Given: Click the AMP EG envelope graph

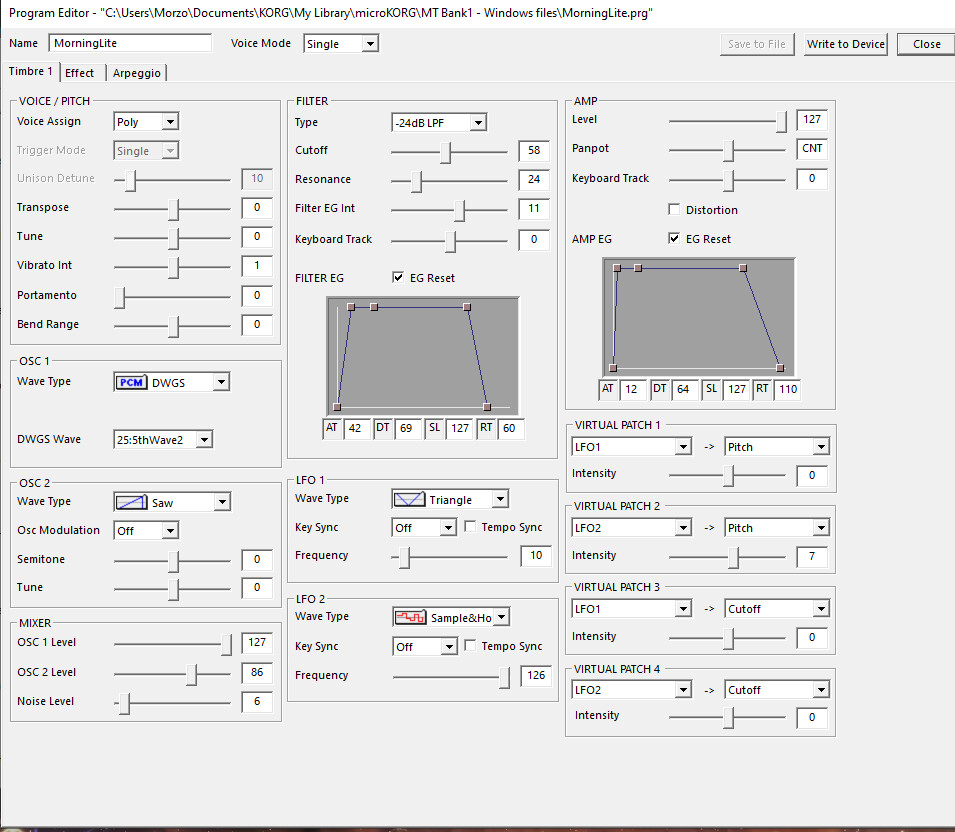Looking at the screenshot, I should [x=699, y=317].
